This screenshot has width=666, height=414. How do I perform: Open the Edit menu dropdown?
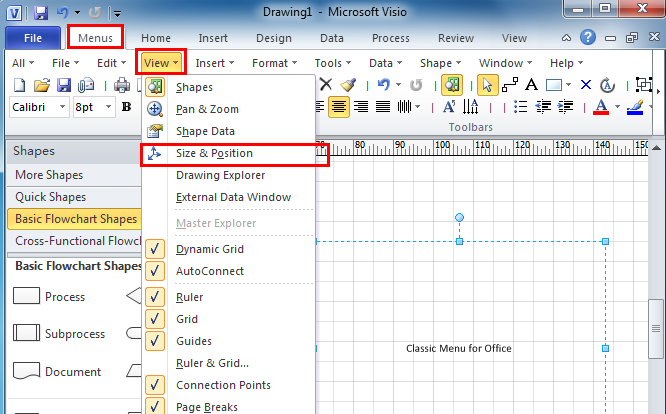(112, 63)
